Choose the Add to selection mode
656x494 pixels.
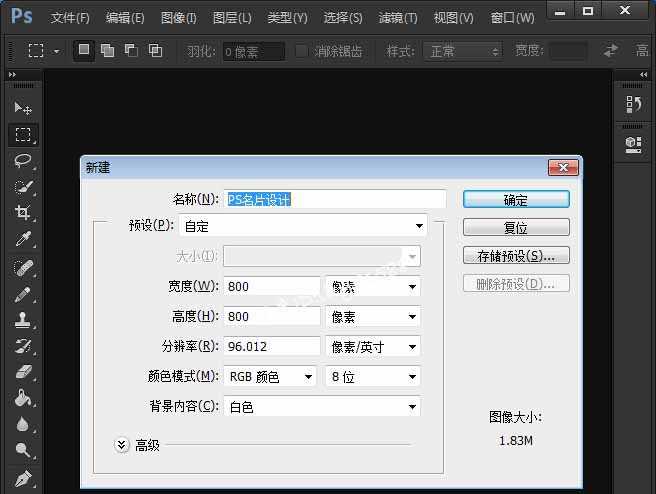107,51
